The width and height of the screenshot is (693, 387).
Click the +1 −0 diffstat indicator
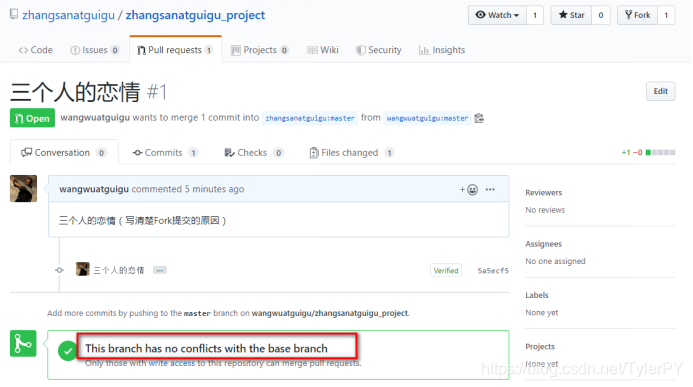[x=648, y=152]
